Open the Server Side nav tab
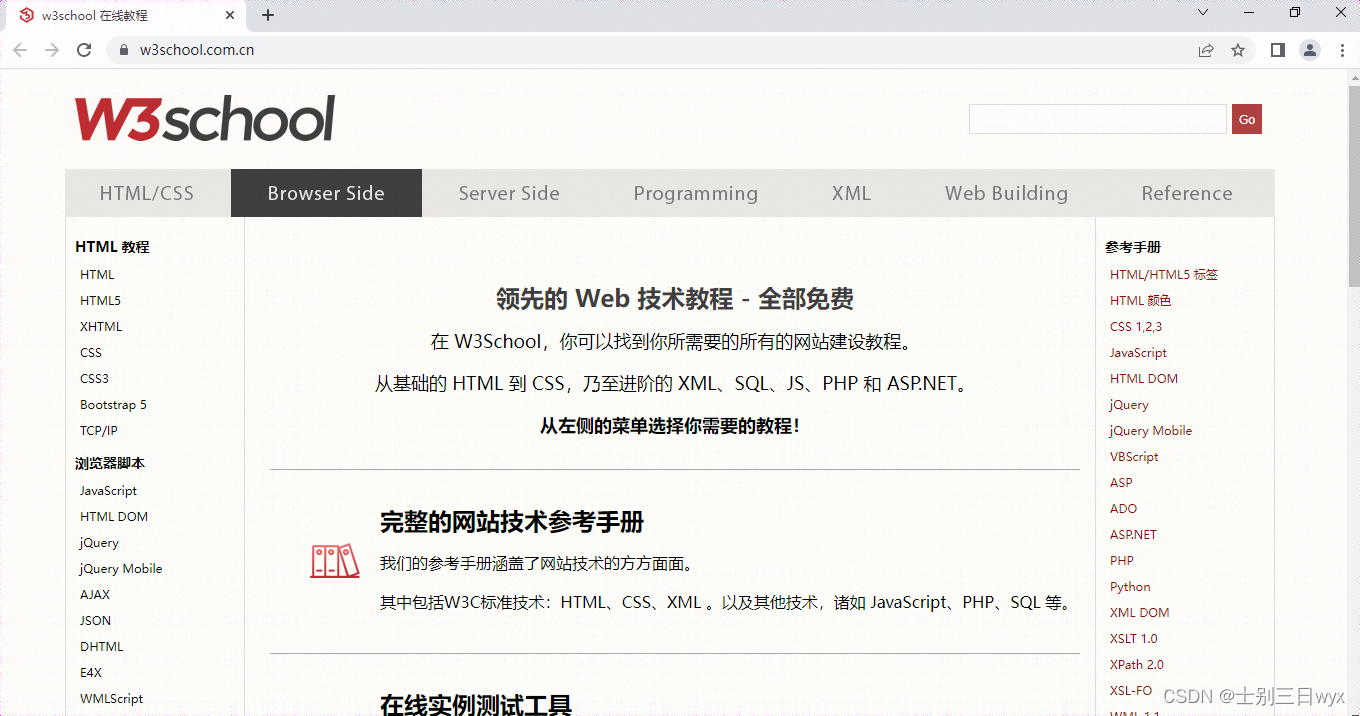1360x716 pixels. pos(509,193)
